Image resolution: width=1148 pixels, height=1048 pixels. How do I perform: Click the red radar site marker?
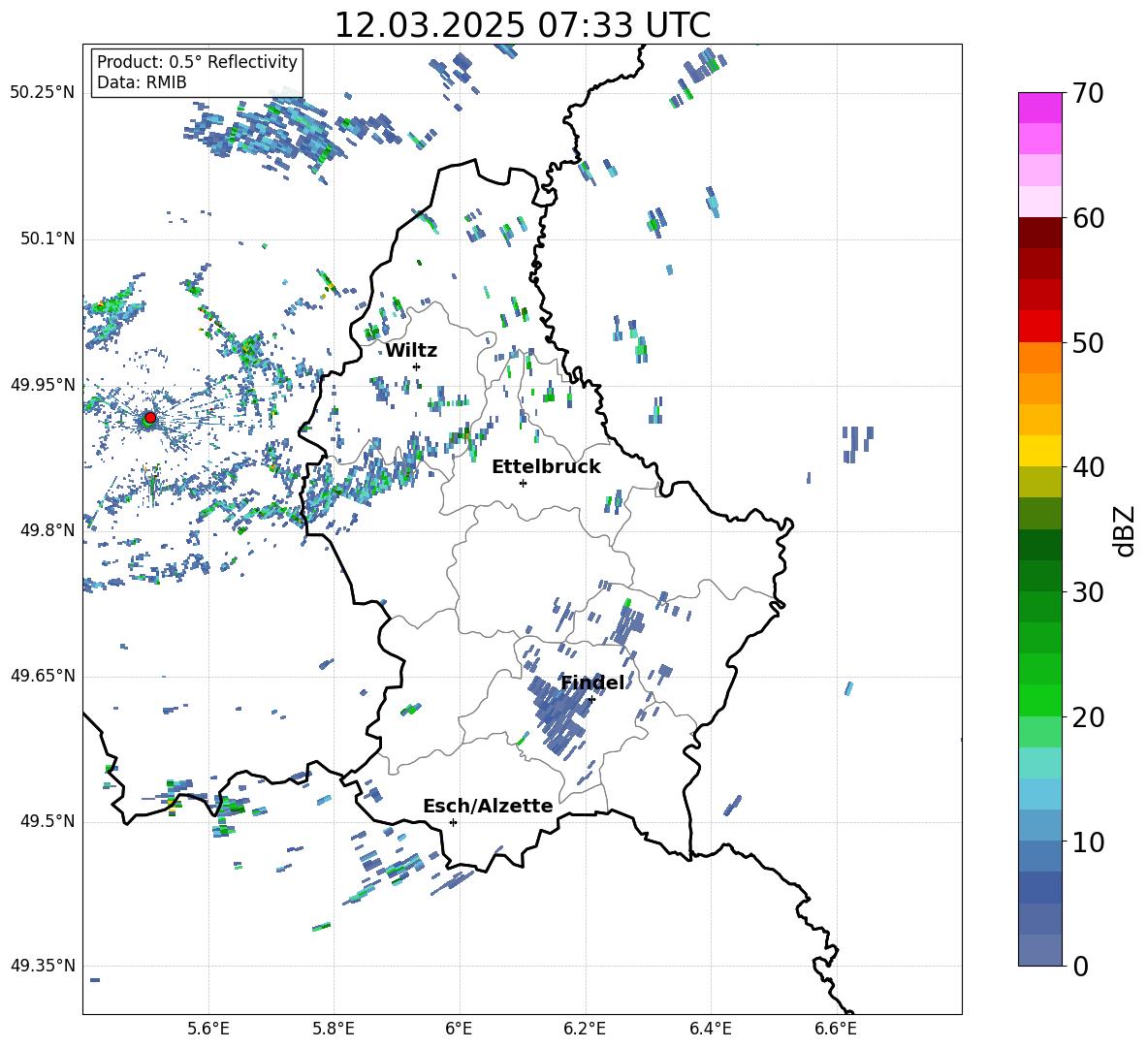(149, 418)
